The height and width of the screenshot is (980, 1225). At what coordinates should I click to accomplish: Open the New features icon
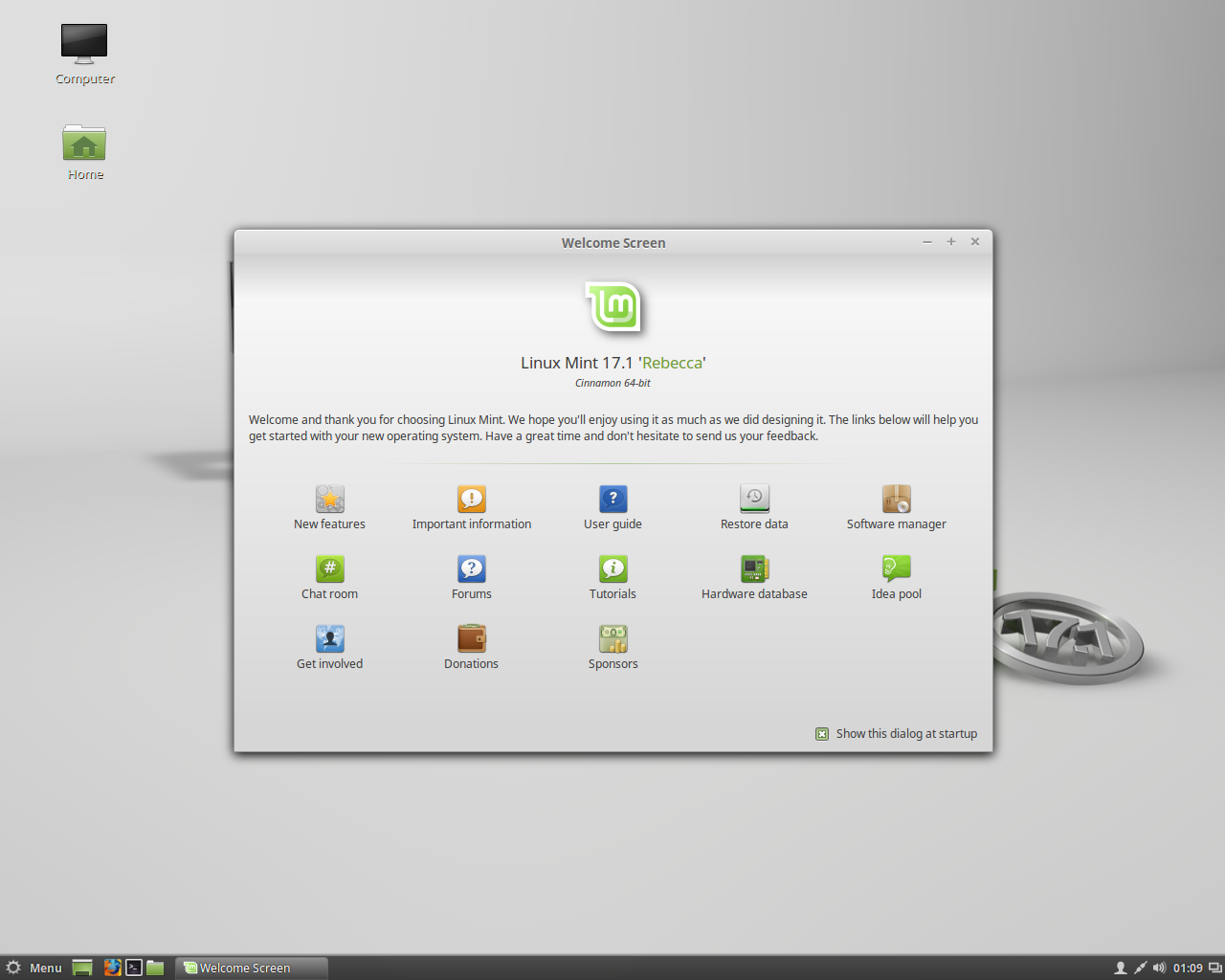point(330,499)
